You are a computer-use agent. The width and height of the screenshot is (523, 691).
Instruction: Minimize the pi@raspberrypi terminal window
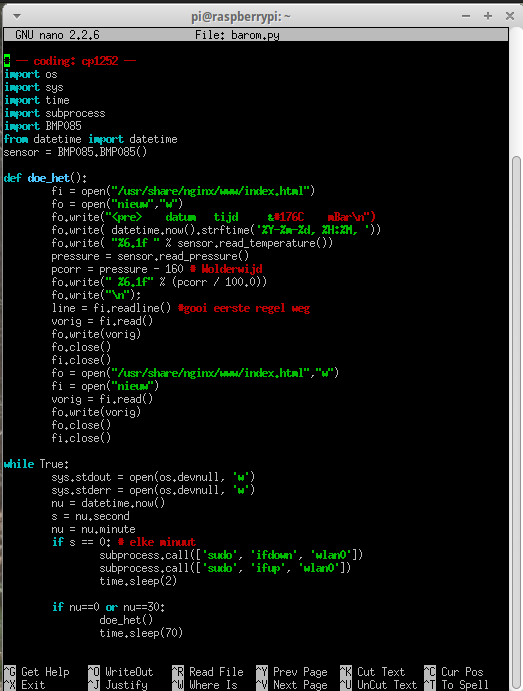click(x=466, y=16)
